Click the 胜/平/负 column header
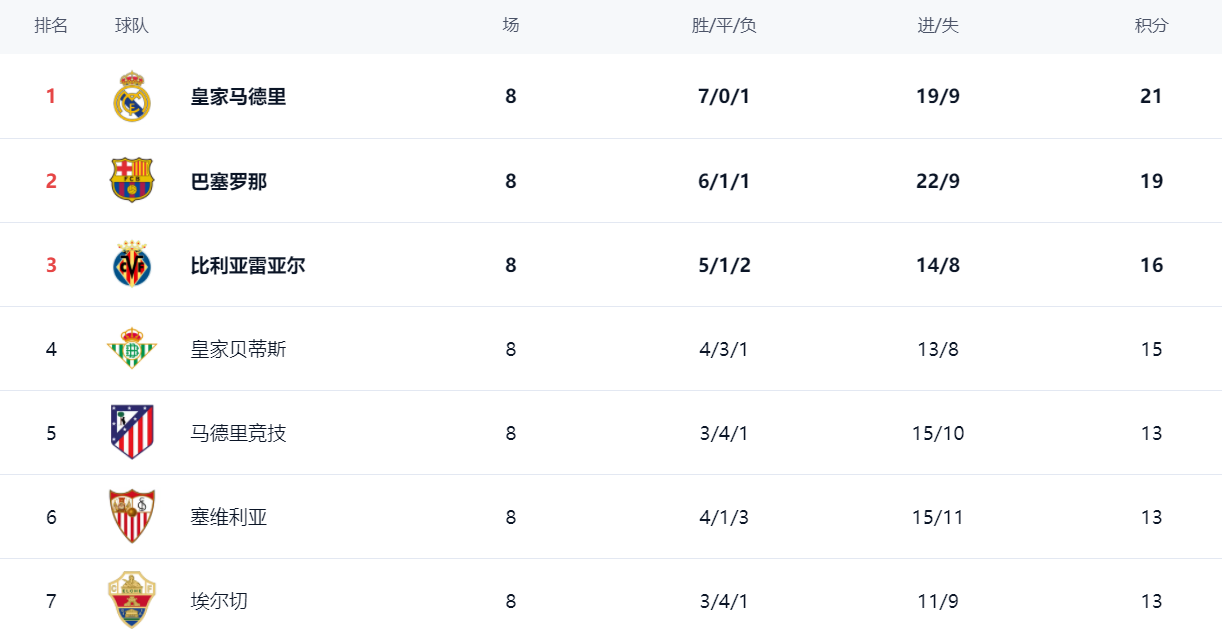This screenshot has height=638, width=1222. tap(724, 26)
